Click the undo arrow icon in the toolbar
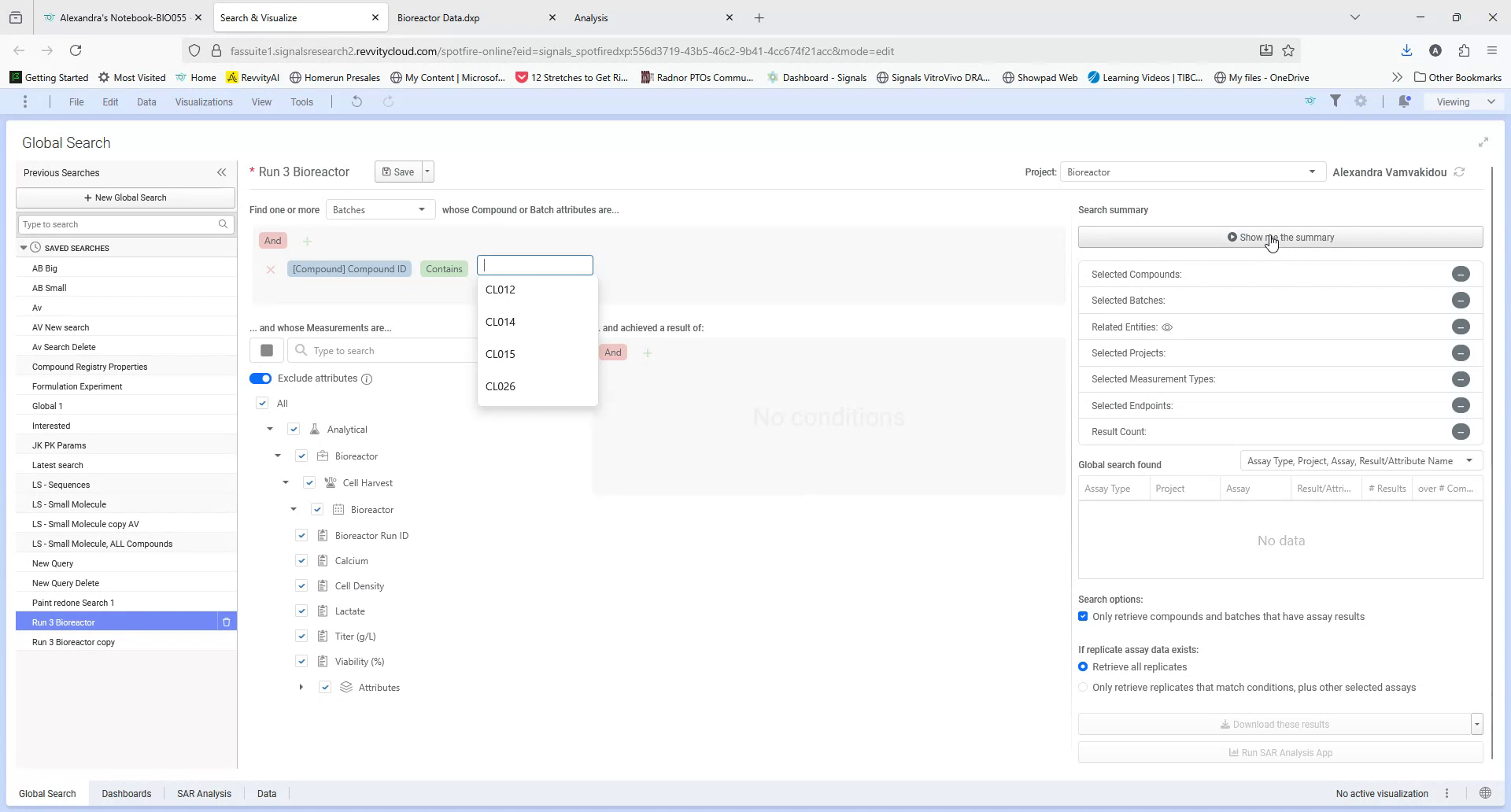 point(357,101)
